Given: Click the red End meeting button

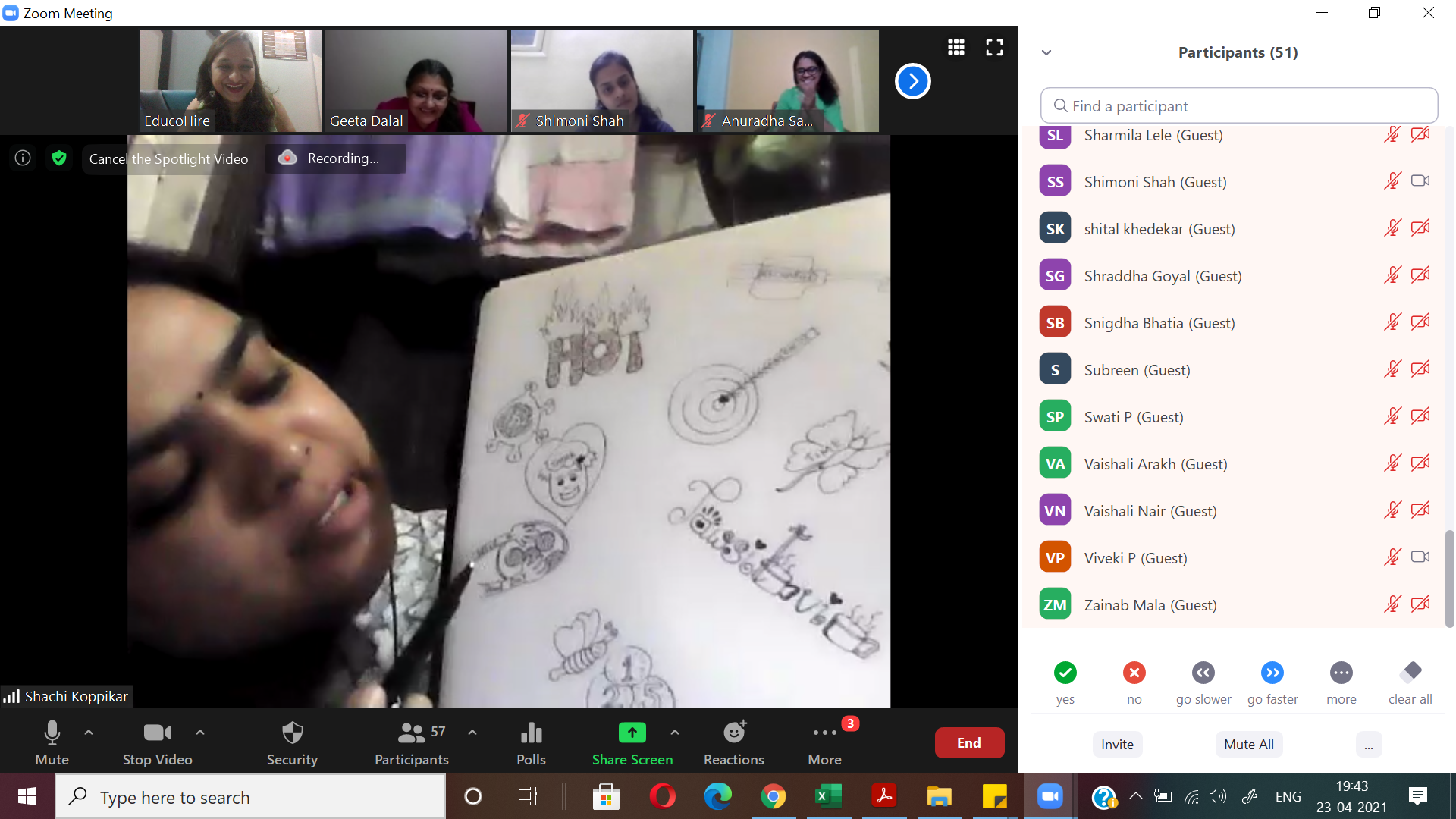Looking at the screenshot, I should pos(968,742).
